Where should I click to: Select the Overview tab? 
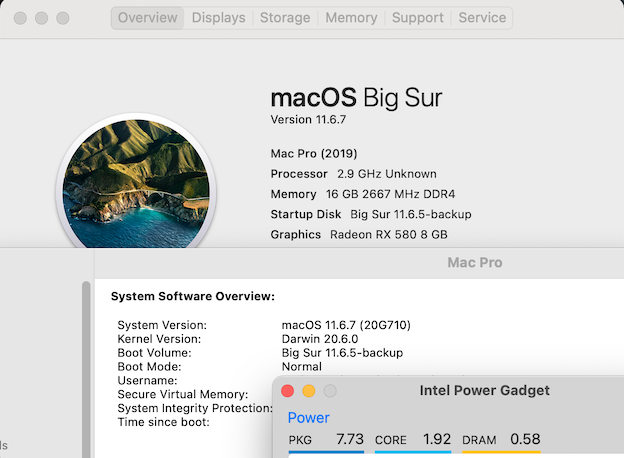[148, 18]
